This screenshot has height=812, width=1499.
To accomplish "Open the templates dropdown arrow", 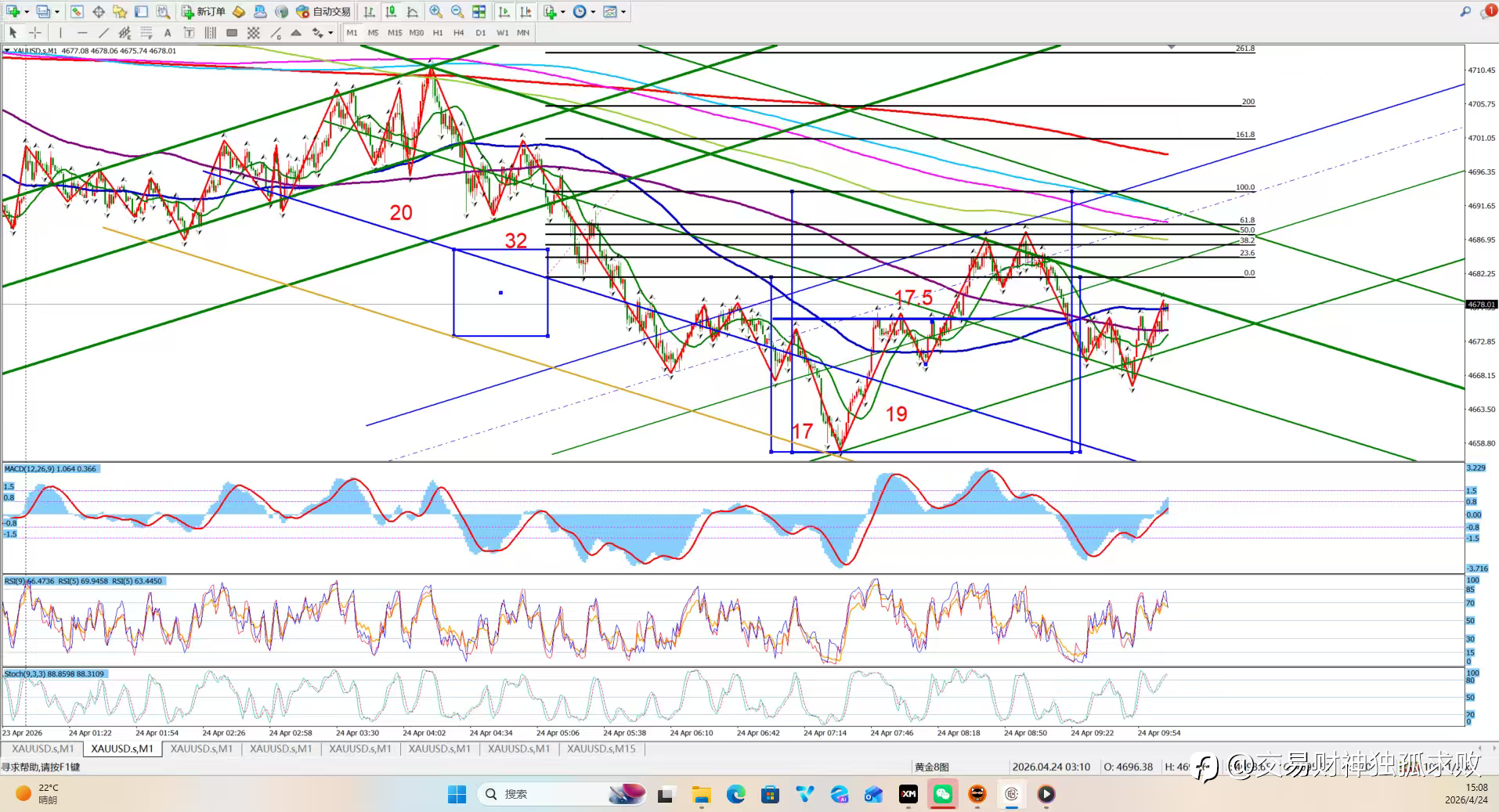I will tap(623, 12).
